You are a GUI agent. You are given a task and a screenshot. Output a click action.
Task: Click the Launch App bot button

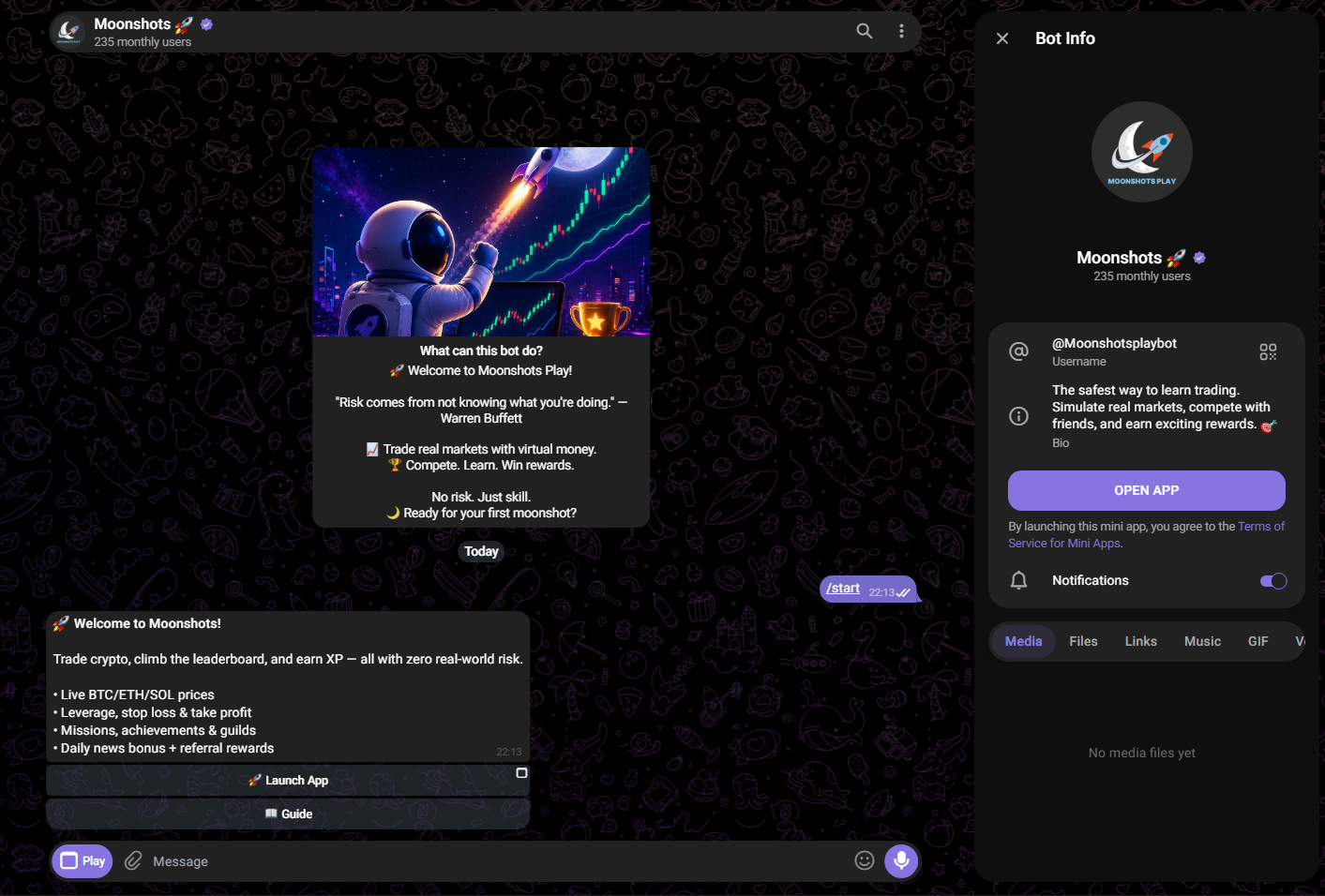pos(288,781)
